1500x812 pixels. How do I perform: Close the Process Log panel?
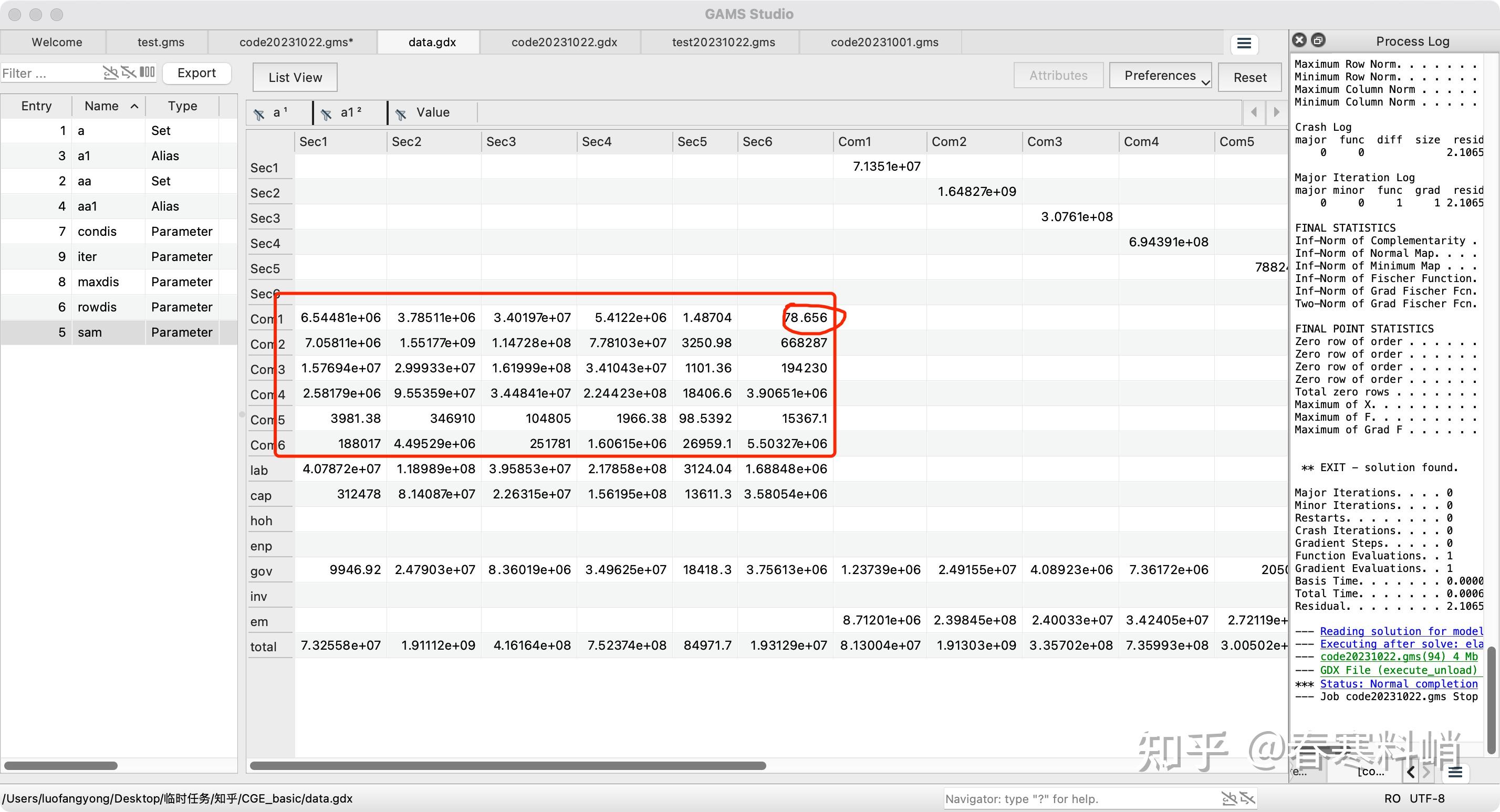click(x=1299, y=40)
